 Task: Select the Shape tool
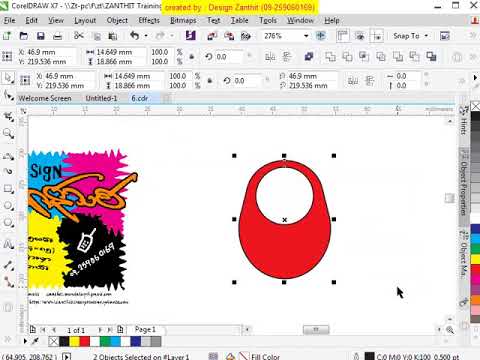click(8, 96)
